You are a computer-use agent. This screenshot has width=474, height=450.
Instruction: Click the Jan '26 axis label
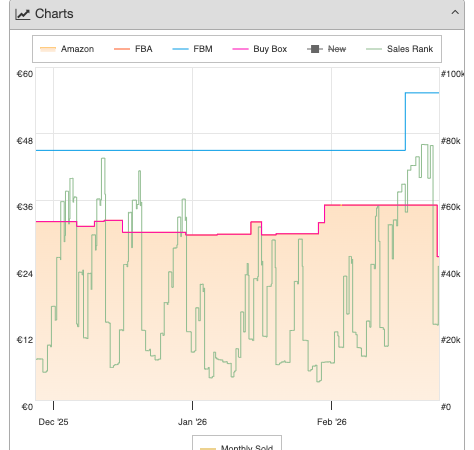click(x=192, y=422)
